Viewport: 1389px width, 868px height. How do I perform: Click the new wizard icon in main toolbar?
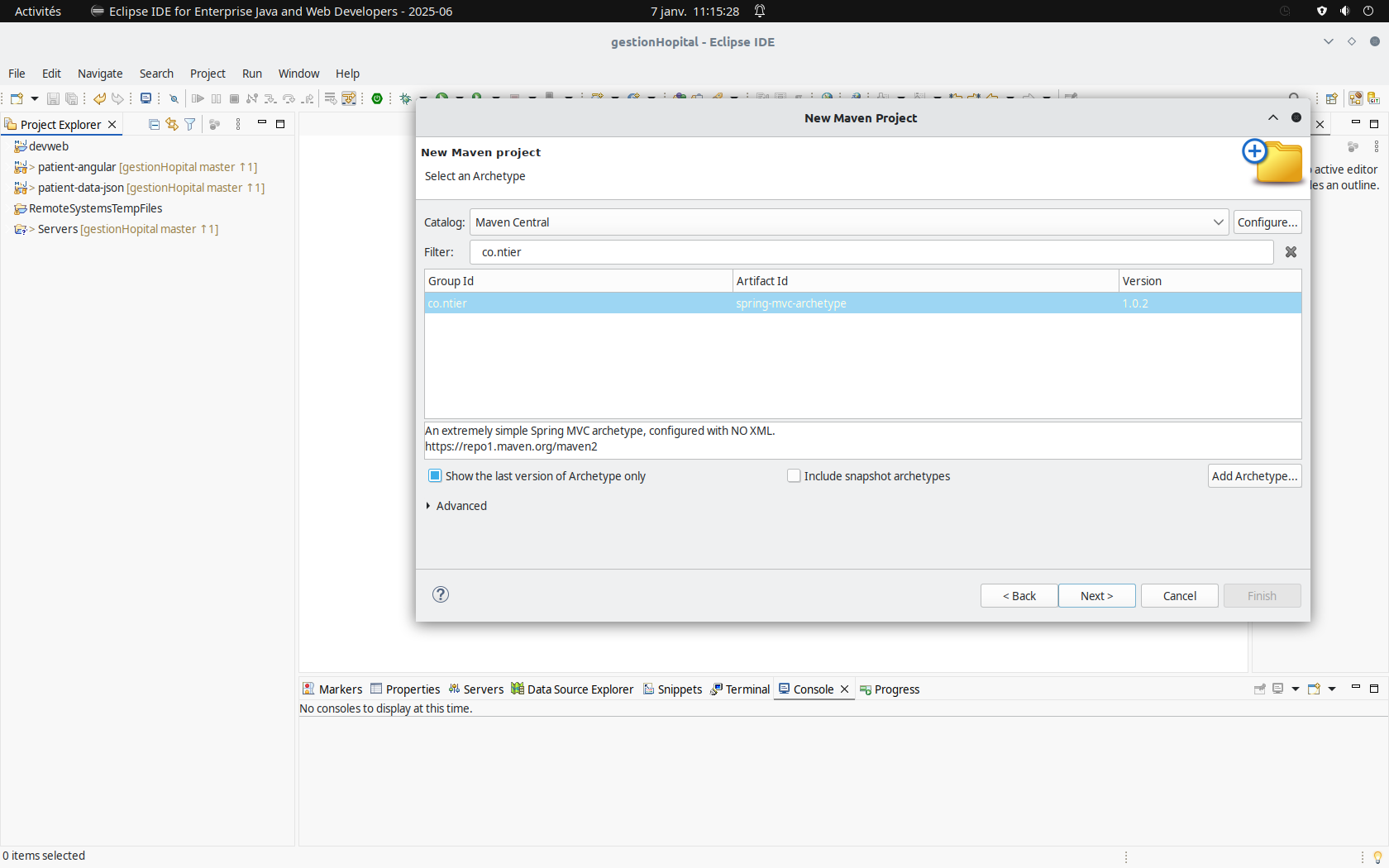17,98
